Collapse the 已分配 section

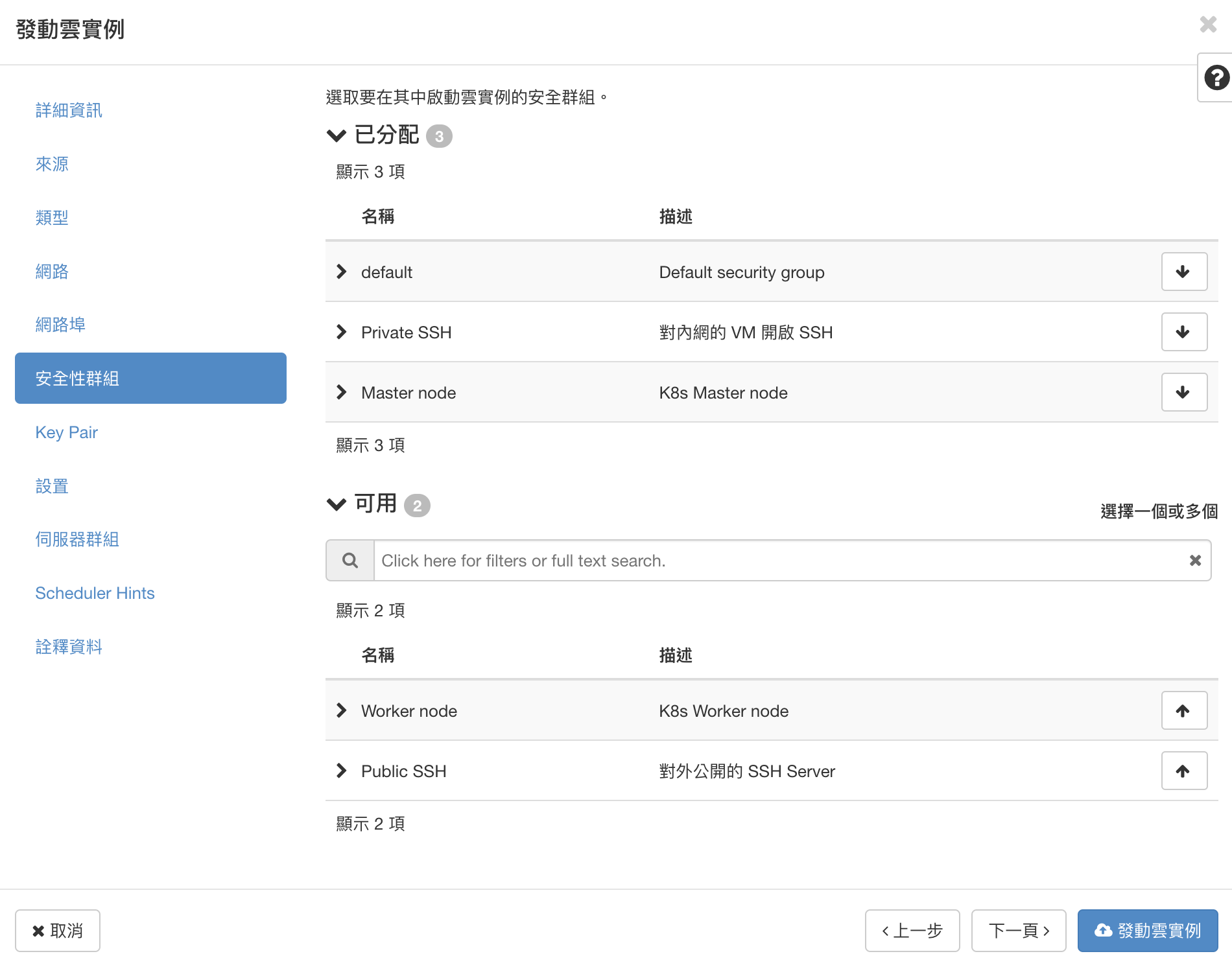[336, 135]
